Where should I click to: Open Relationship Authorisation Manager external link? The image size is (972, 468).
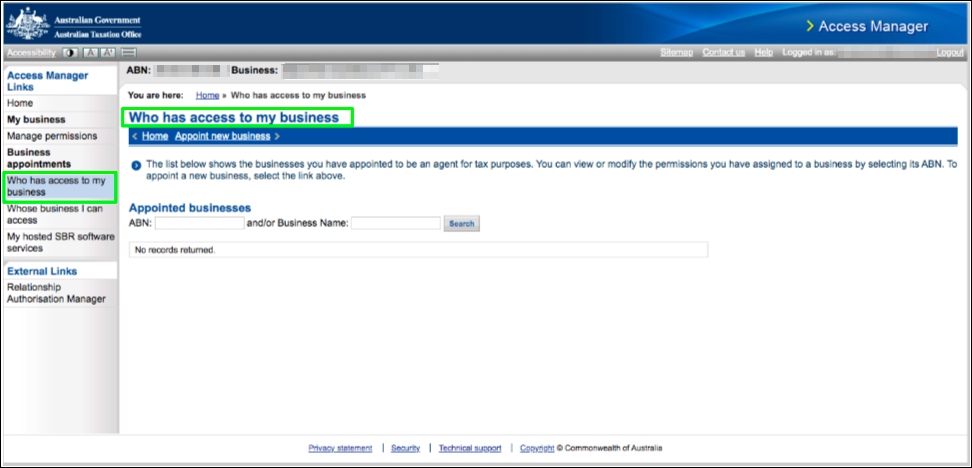[x=56, y=293]
